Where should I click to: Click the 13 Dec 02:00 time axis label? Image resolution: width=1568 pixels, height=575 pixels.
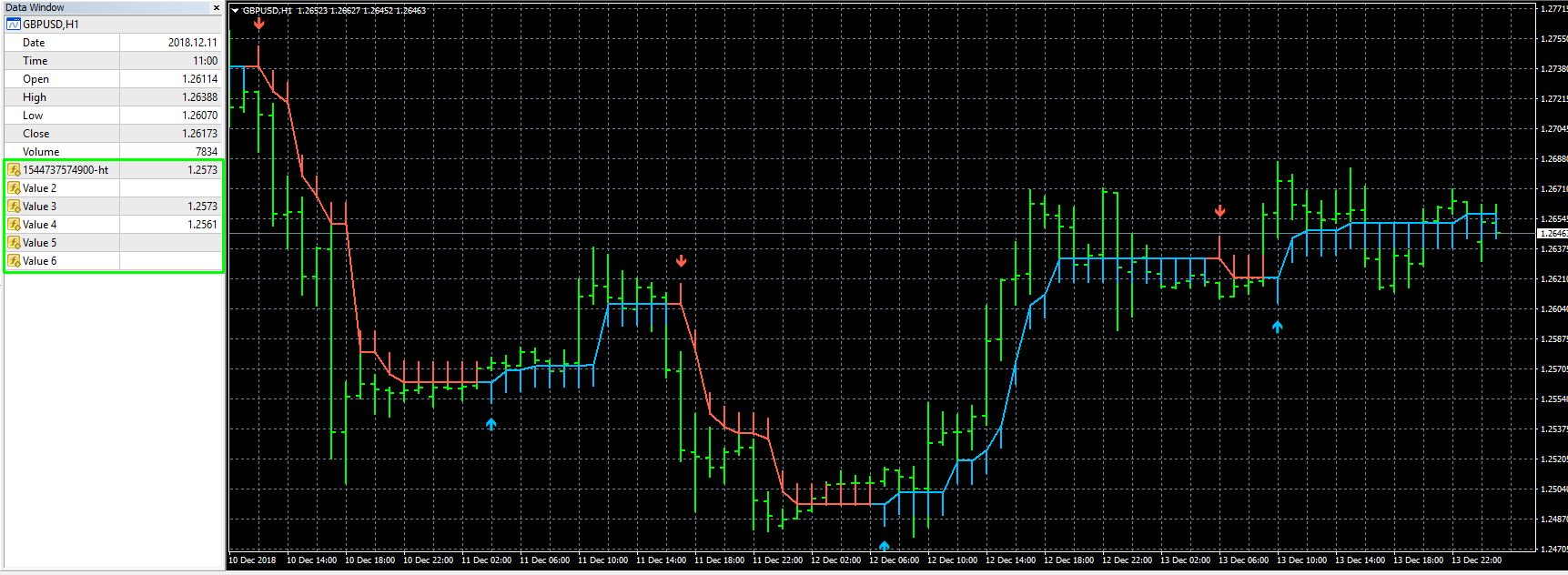(1185, 560)
